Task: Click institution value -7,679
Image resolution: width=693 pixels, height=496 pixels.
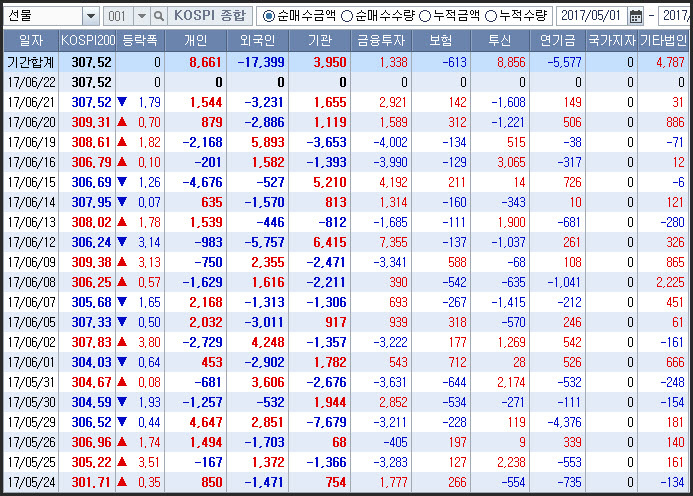Action: pos(327,422)
